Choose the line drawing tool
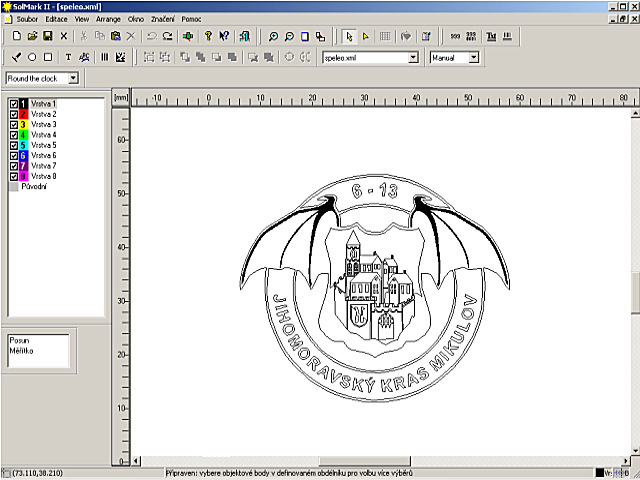640x480 pixels. [16, 58]
